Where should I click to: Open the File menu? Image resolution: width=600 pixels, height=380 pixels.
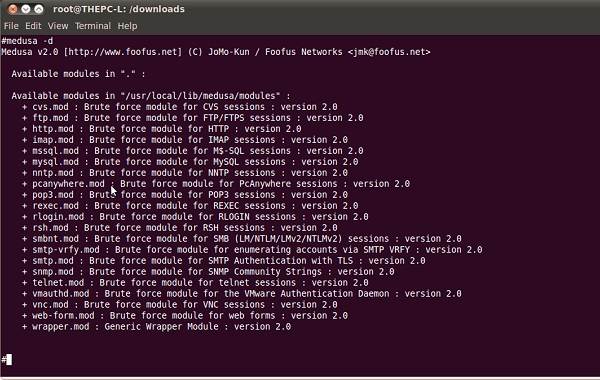11,26
